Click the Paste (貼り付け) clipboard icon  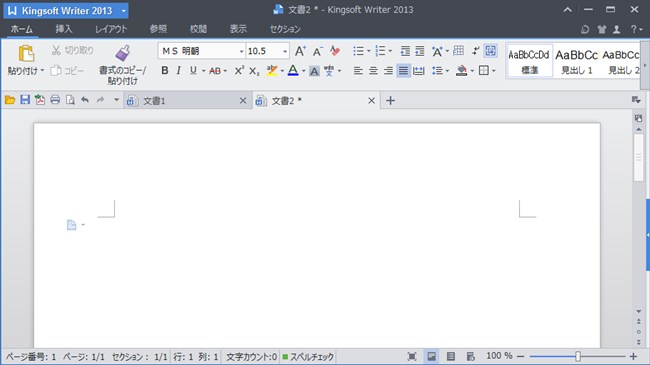click(x=26, y=54)
